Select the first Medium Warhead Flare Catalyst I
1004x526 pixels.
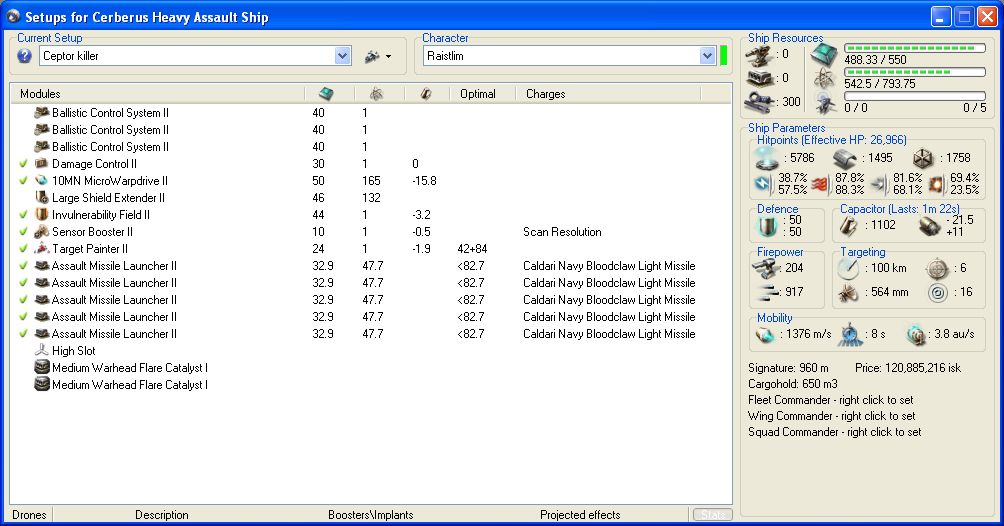click(130, 368)
